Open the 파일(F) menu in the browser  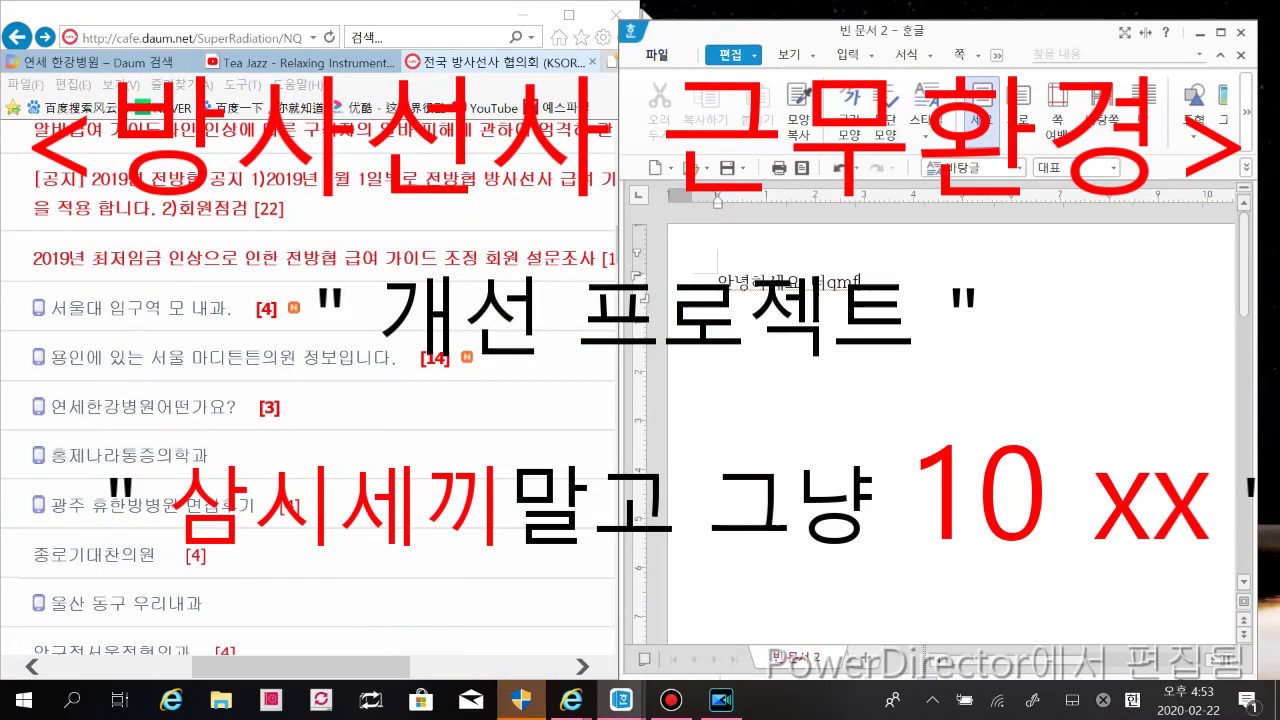coord(25,85)
